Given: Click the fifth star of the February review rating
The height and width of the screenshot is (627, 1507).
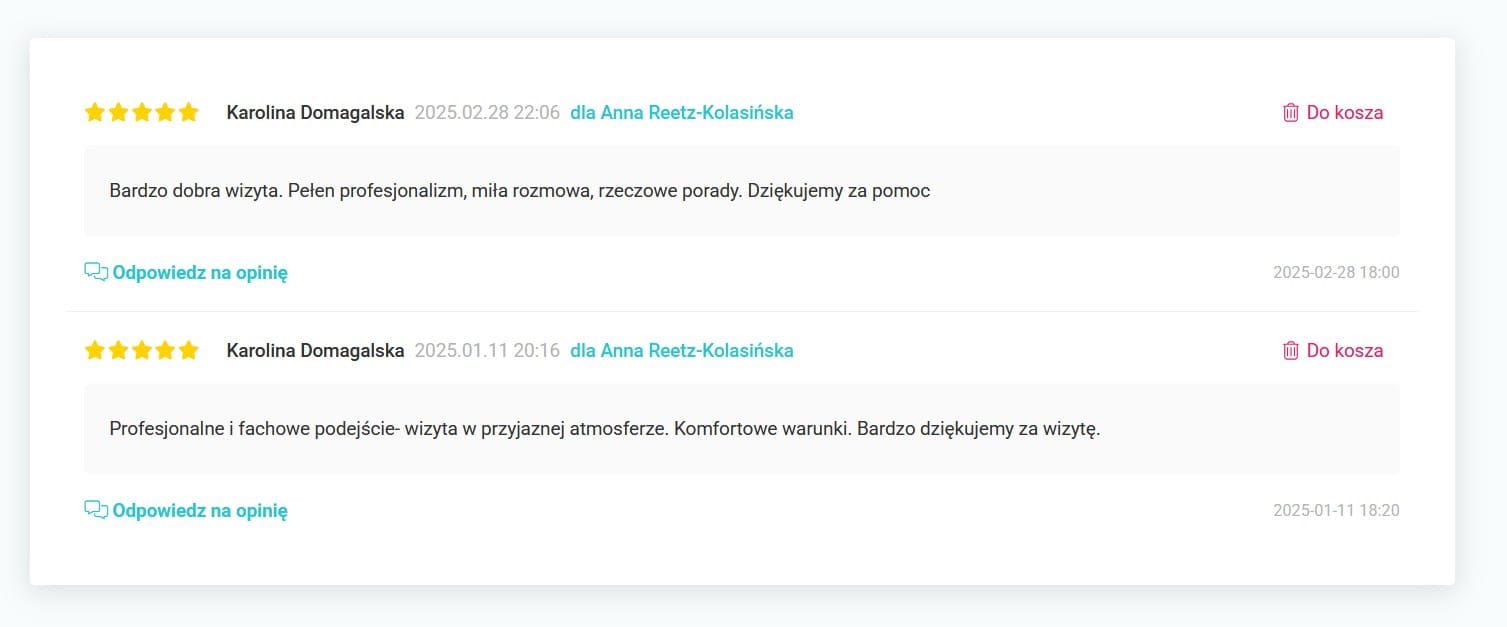Looking at the screenshot, I should click(189, 112).
